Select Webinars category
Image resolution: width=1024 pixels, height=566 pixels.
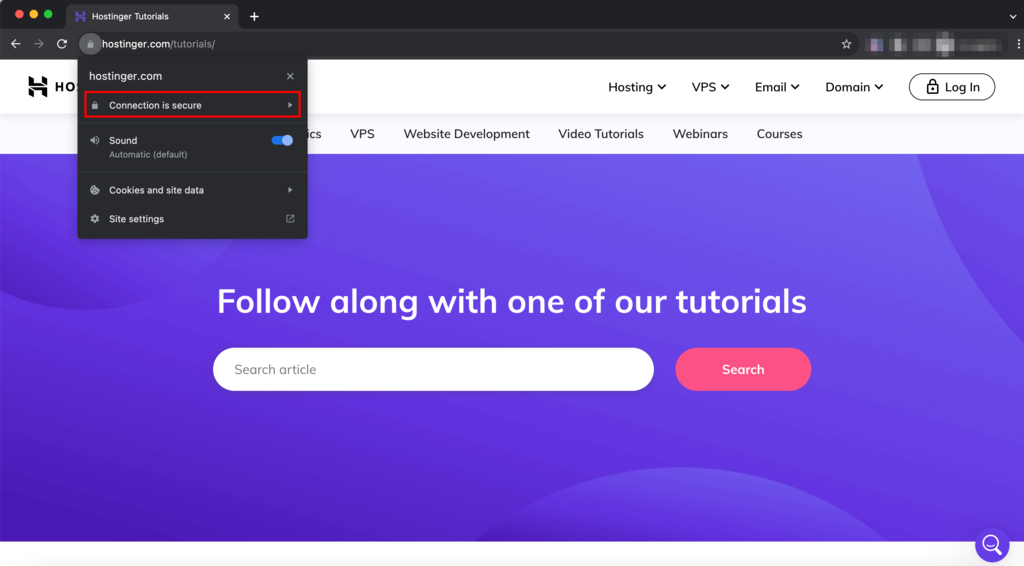(700, 134)
